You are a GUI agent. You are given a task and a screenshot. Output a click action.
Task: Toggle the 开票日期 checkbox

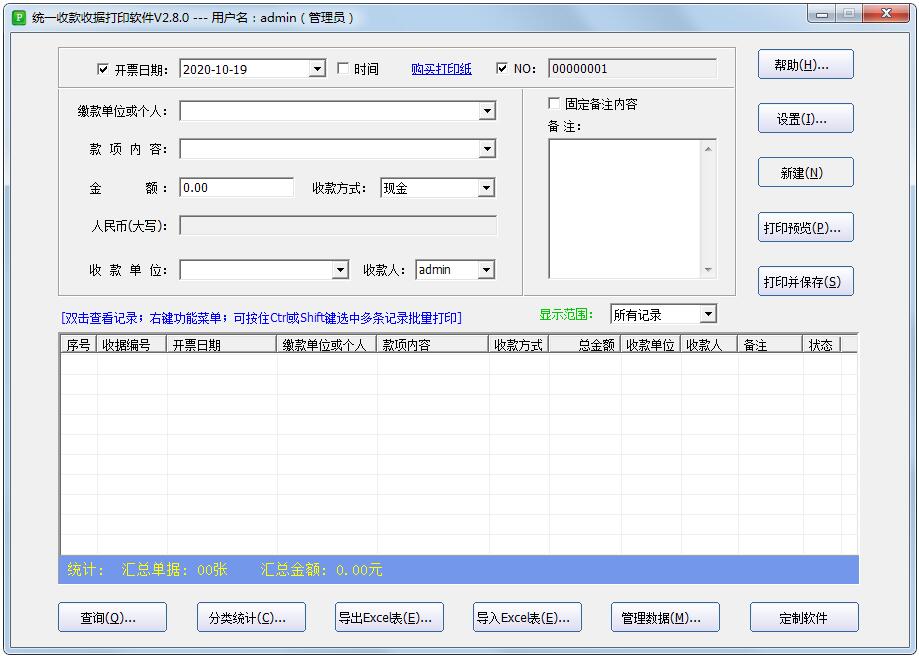pos(103,69)
